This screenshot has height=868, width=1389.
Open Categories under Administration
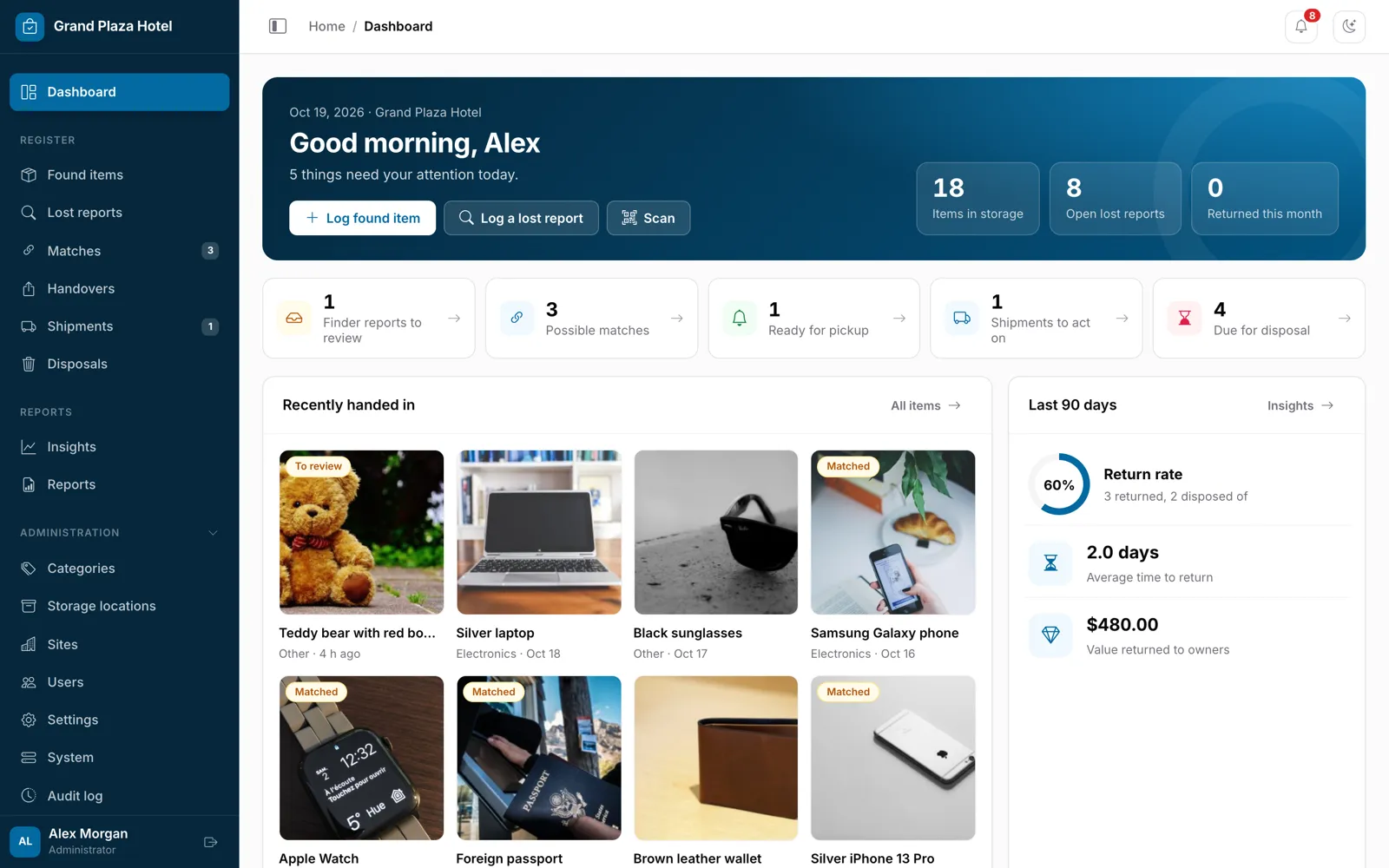tap(120, 569)
